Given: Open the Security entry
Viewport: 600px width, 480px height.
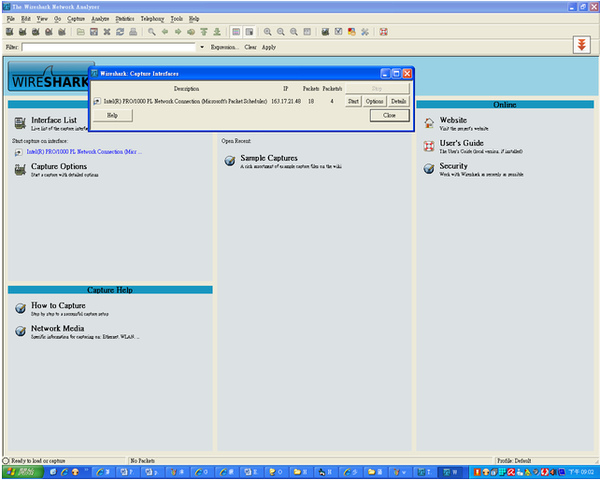Looking at the screenshot, I should coord(453,166).
